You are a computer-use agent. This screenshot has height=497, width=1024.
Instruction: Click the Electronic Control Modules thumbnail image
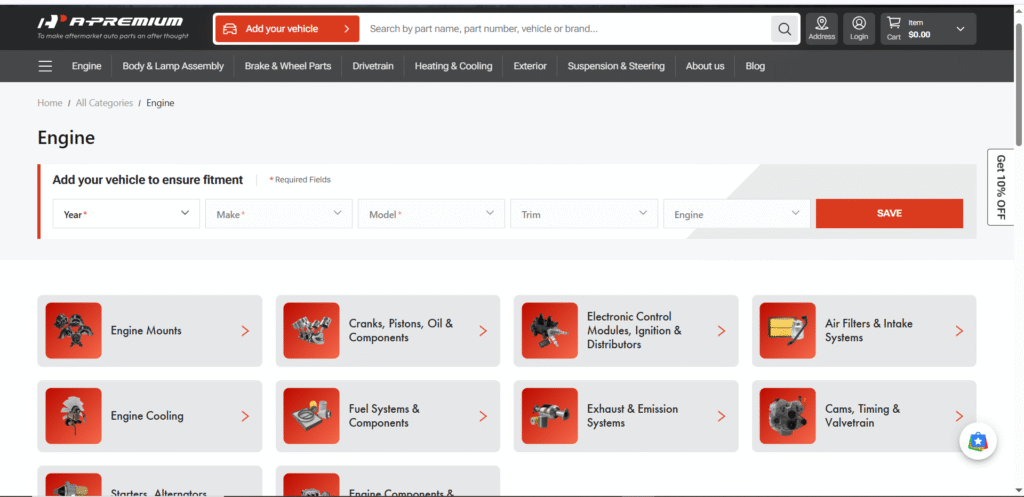tap(550, 330)
